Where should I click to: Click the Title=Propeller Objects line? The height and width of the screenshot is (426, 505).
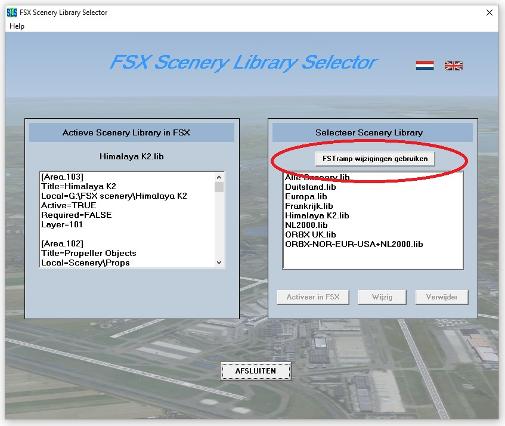(89, 253)
